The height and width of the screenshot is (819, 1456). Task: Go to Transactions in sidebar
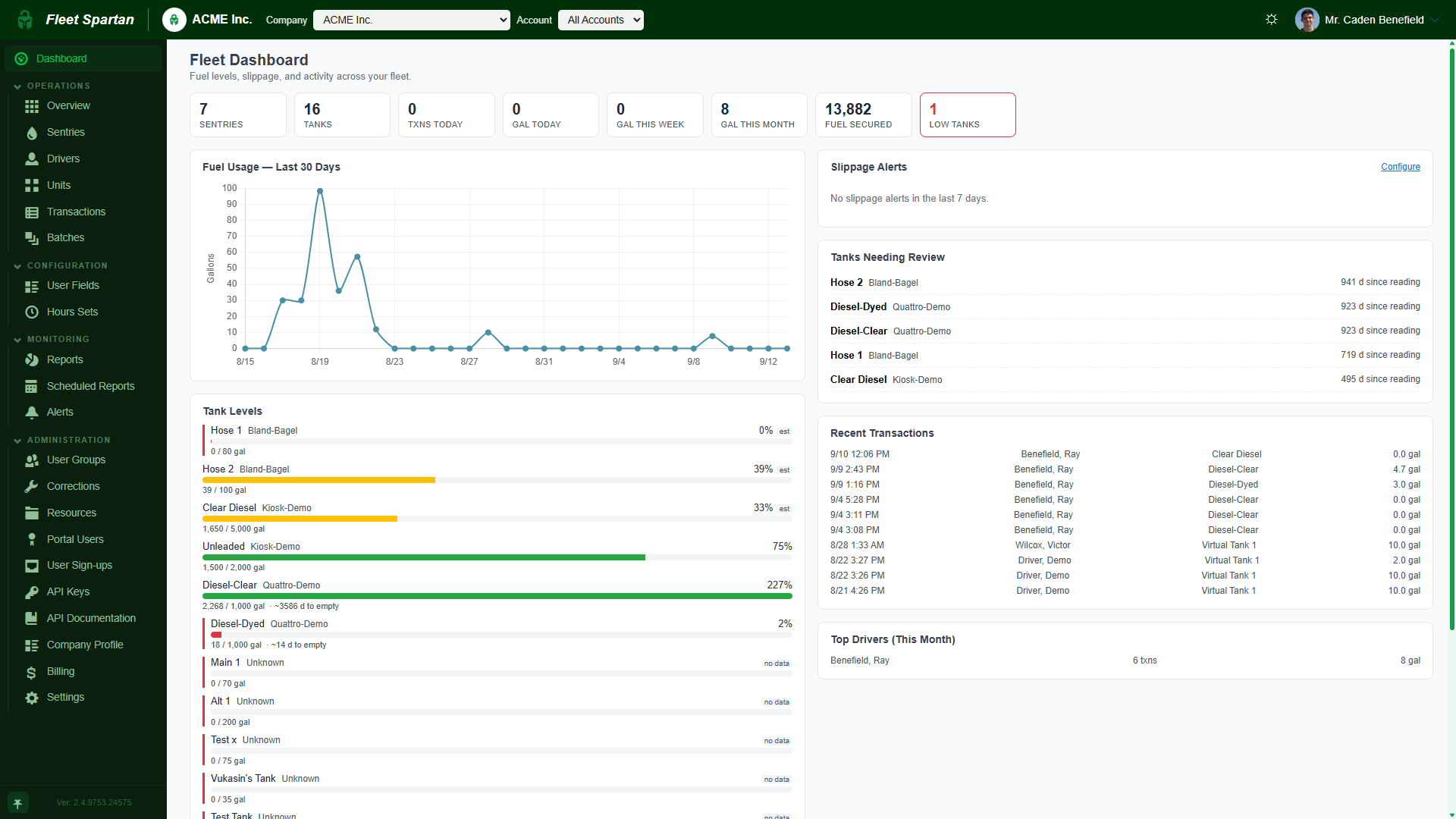tap(76, 212)
